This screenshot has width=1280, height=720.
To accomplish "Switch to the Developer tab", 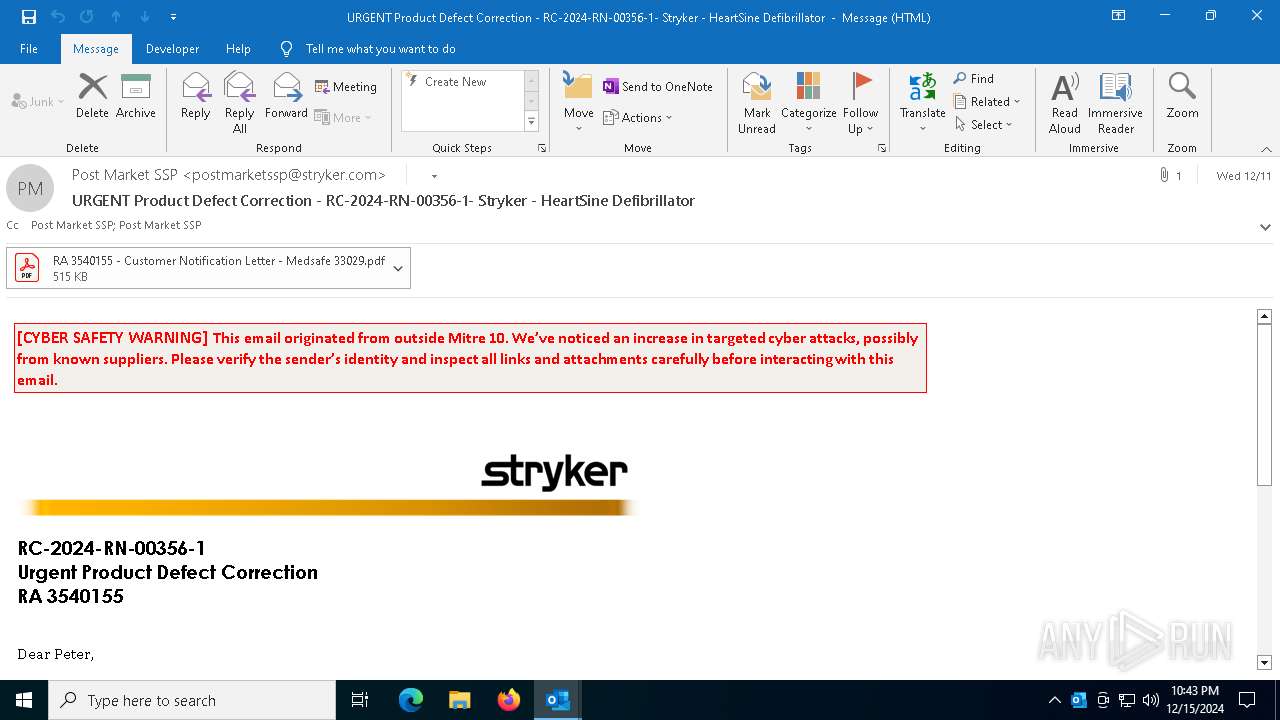I will click(x=172, y=48).
